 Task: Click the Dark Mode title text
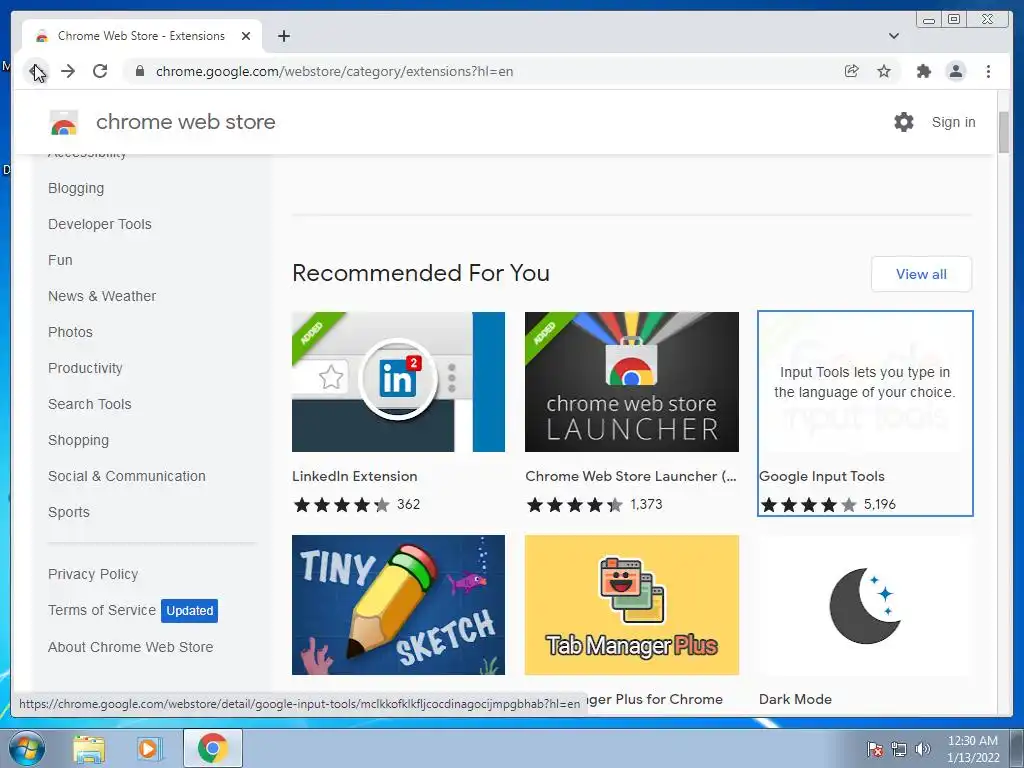pos(795,699)
